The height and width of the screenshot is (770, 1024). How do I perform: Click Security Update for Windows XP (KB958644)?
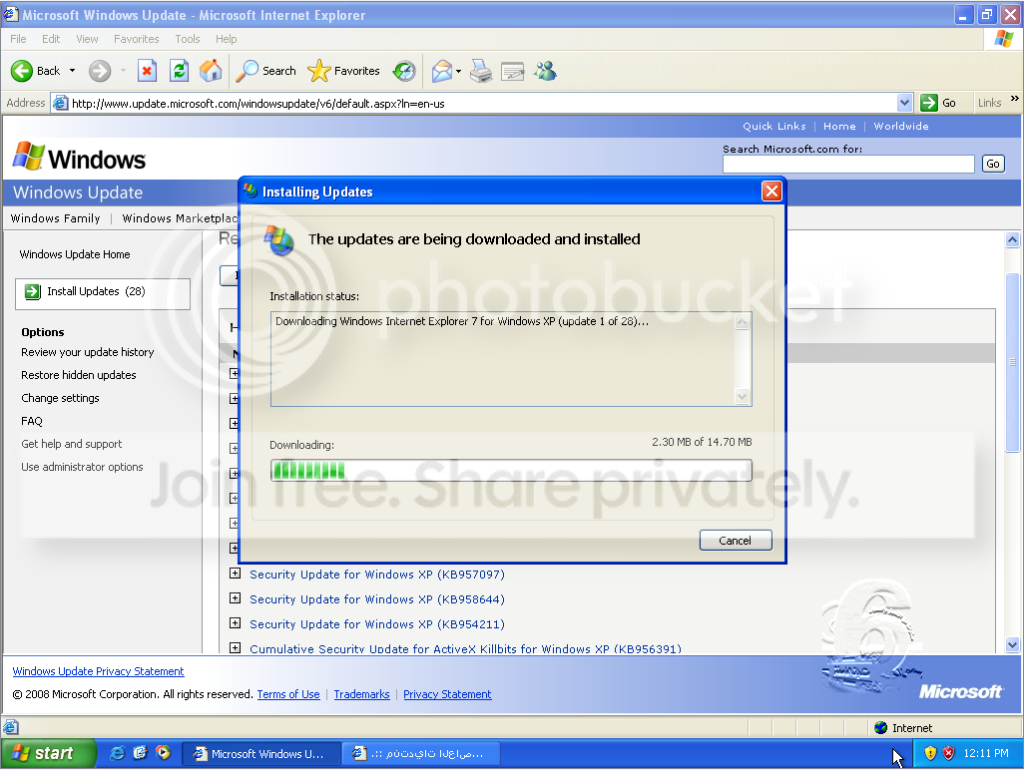[377, 599]
